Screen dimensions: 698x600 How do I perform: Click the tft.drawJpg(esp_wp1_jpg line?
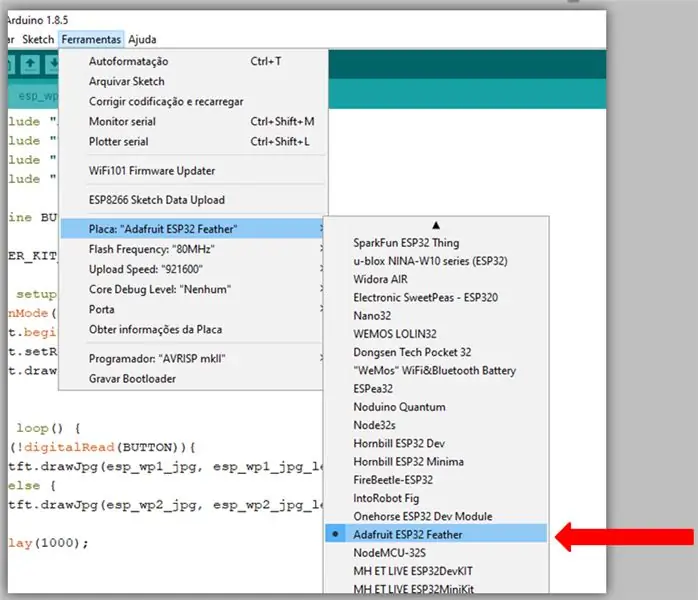click(x=165, y=467)
